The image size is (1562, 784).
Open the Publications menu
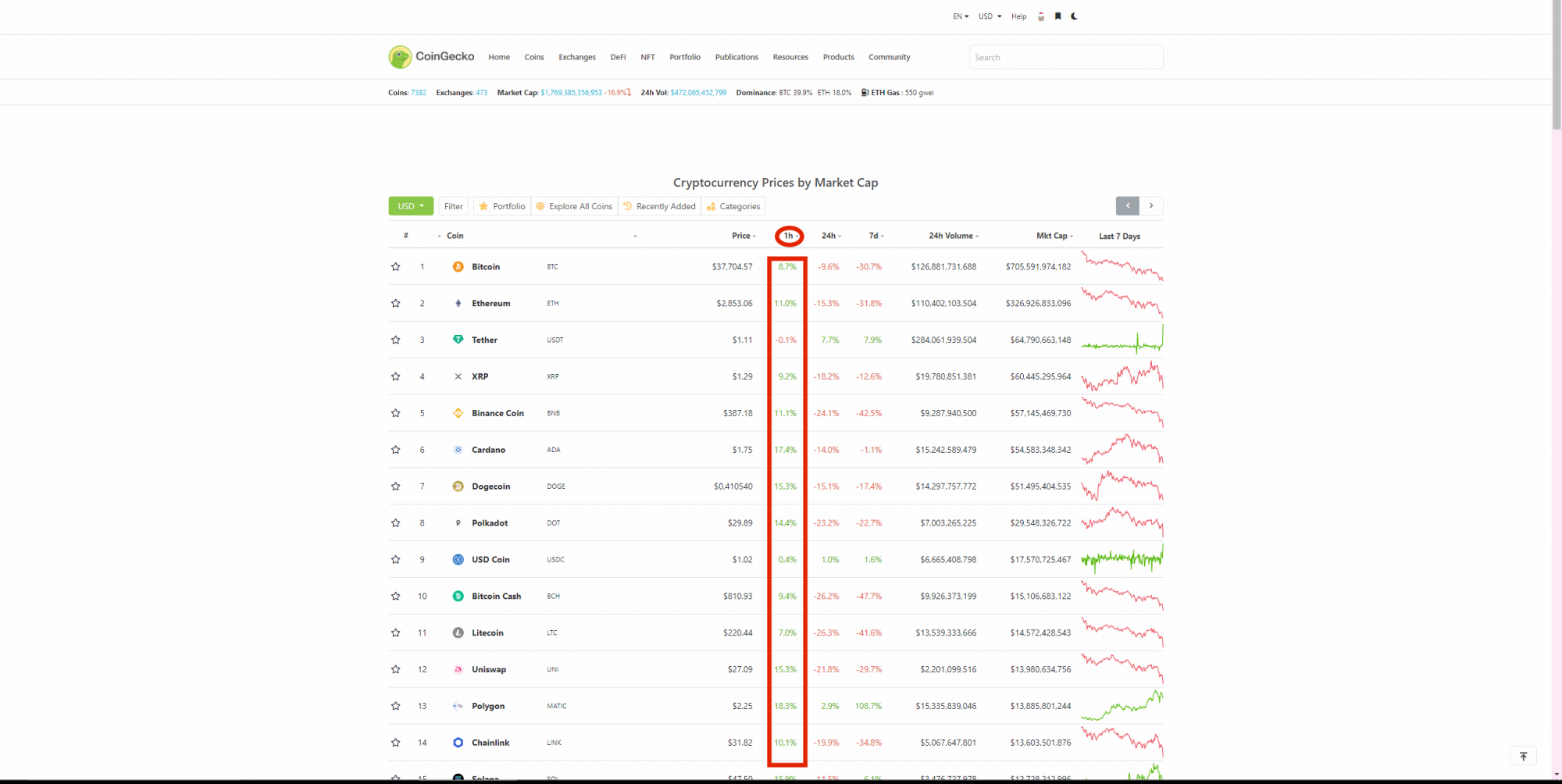tap(736, 57)
